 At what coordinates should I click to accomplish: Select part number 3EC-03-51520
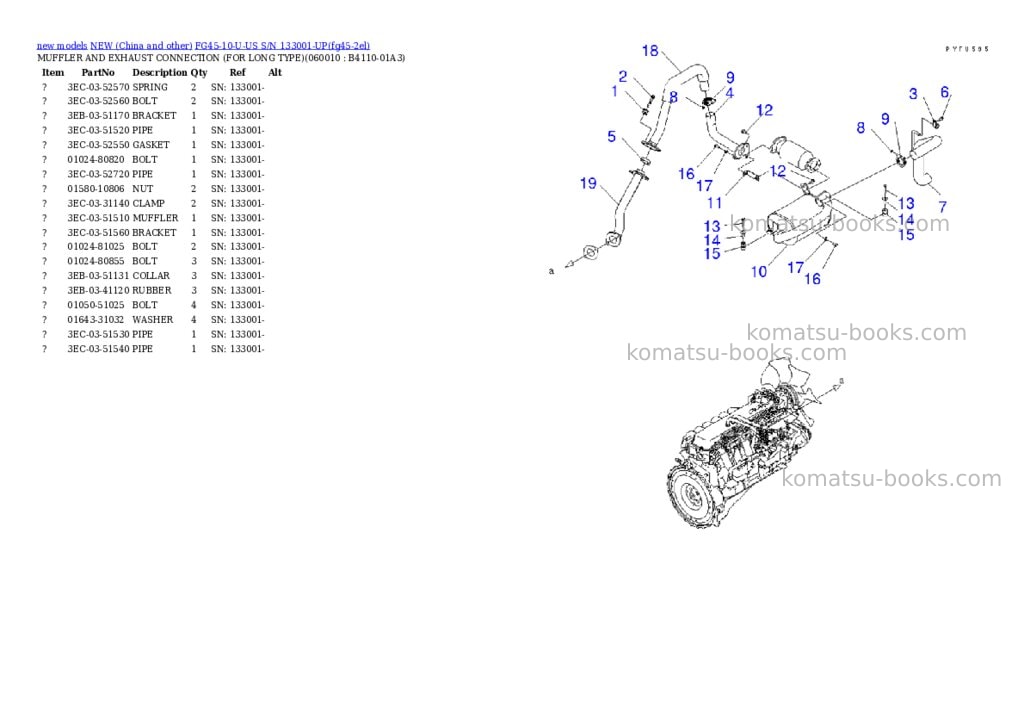[98, 130]
